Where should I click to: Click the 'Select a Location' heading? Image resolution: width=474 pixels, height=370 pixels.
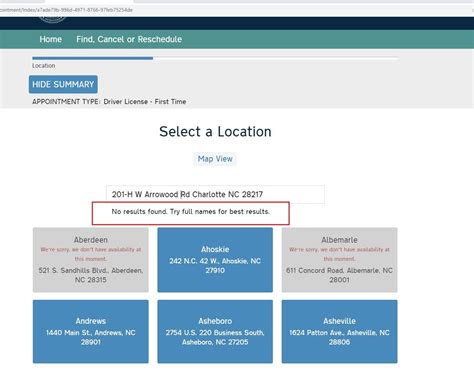click(x=215, y=132)
